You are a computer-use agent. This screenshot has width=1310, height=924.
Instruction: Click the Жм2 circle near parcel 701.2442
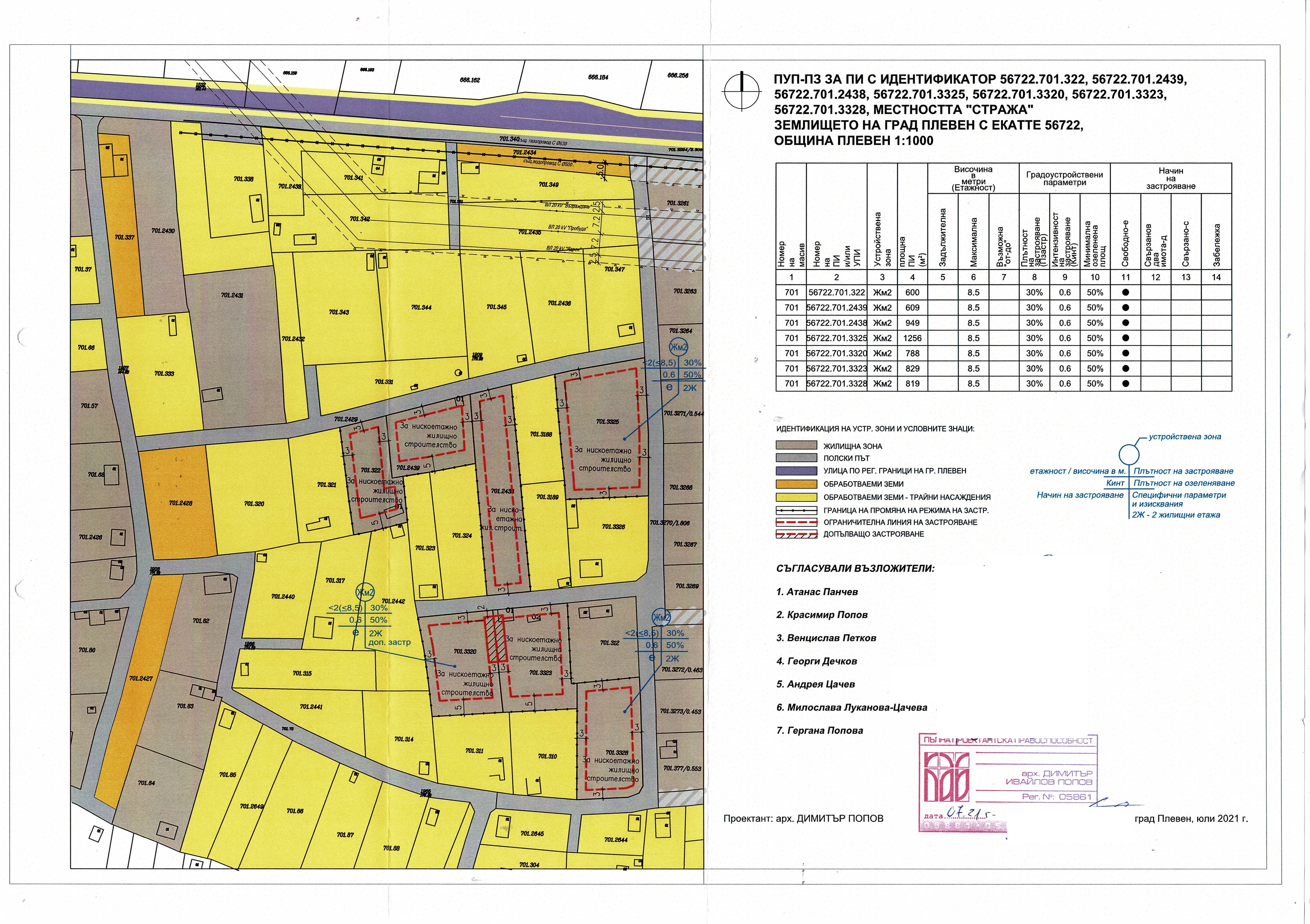point(365,592)
